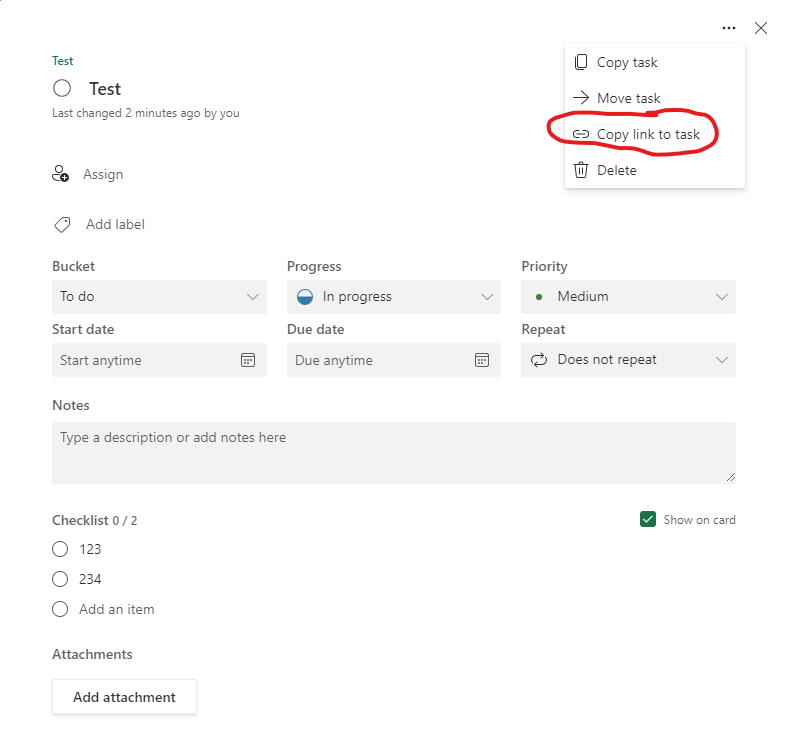Click the green Medium priority dot
This screenshot has width=786, height=736.
539,297
